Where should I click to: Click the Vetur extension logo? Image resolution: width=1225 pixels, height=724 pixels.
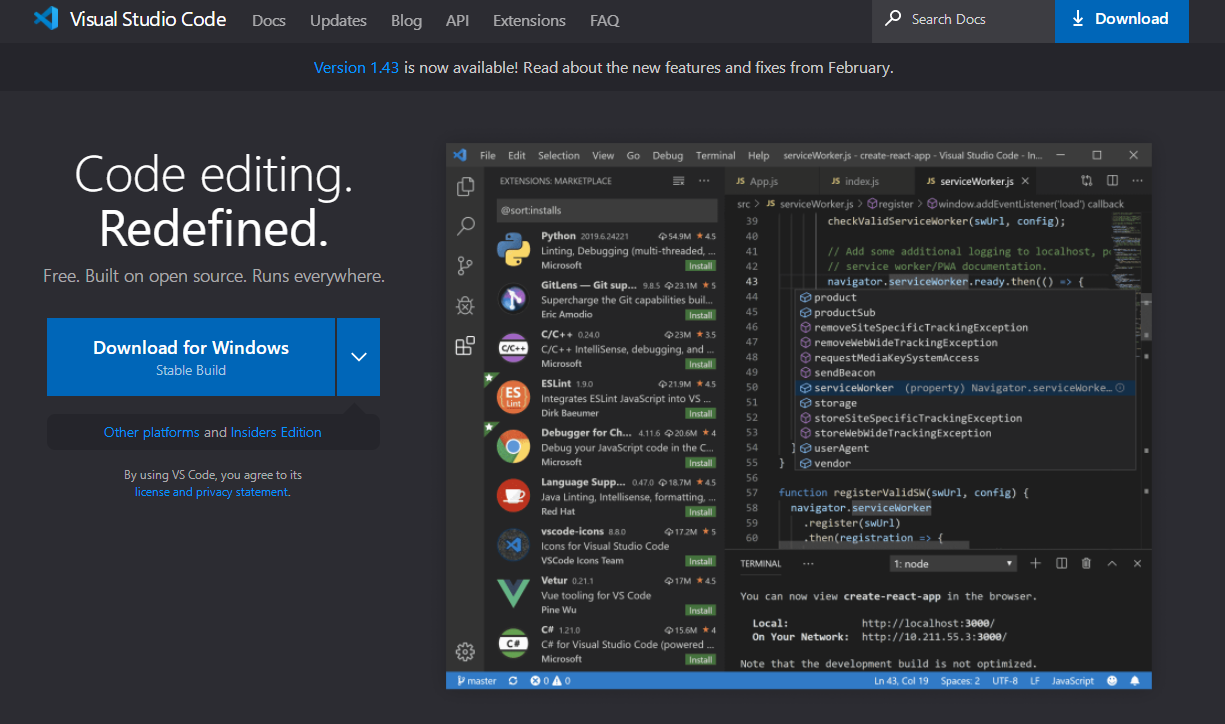click(513, 593)
